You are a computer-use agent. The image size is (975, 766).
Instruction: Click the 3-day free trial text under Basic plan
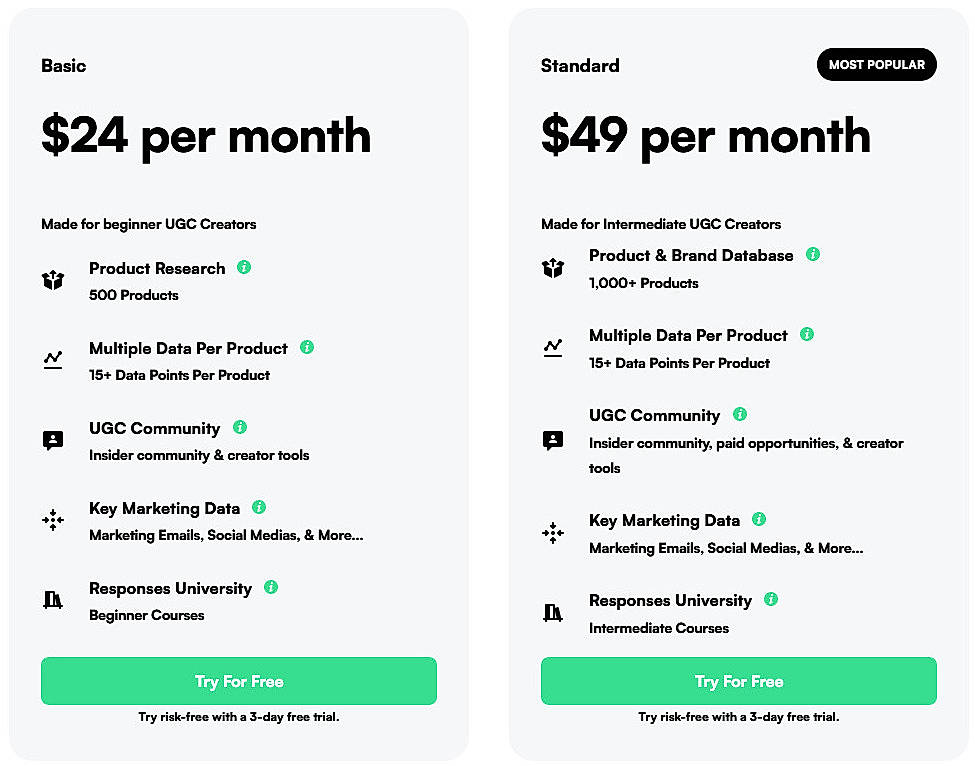239,717
